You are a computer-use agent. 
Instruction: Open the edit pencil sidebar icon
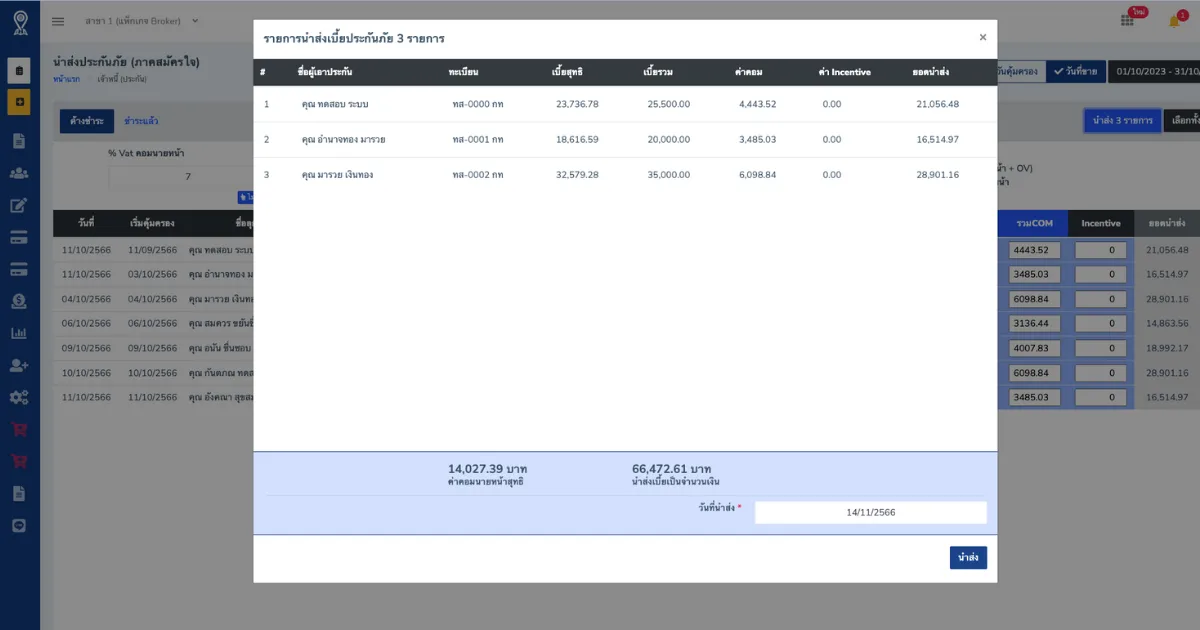tap(19, 206)
